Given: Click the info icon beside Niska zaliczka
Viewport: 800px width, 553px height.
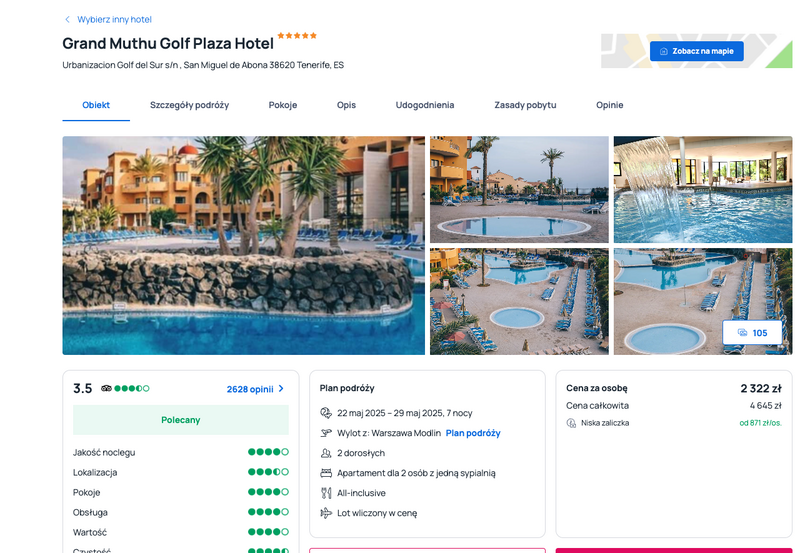Looking at the screenshot, I should [571, 423].
